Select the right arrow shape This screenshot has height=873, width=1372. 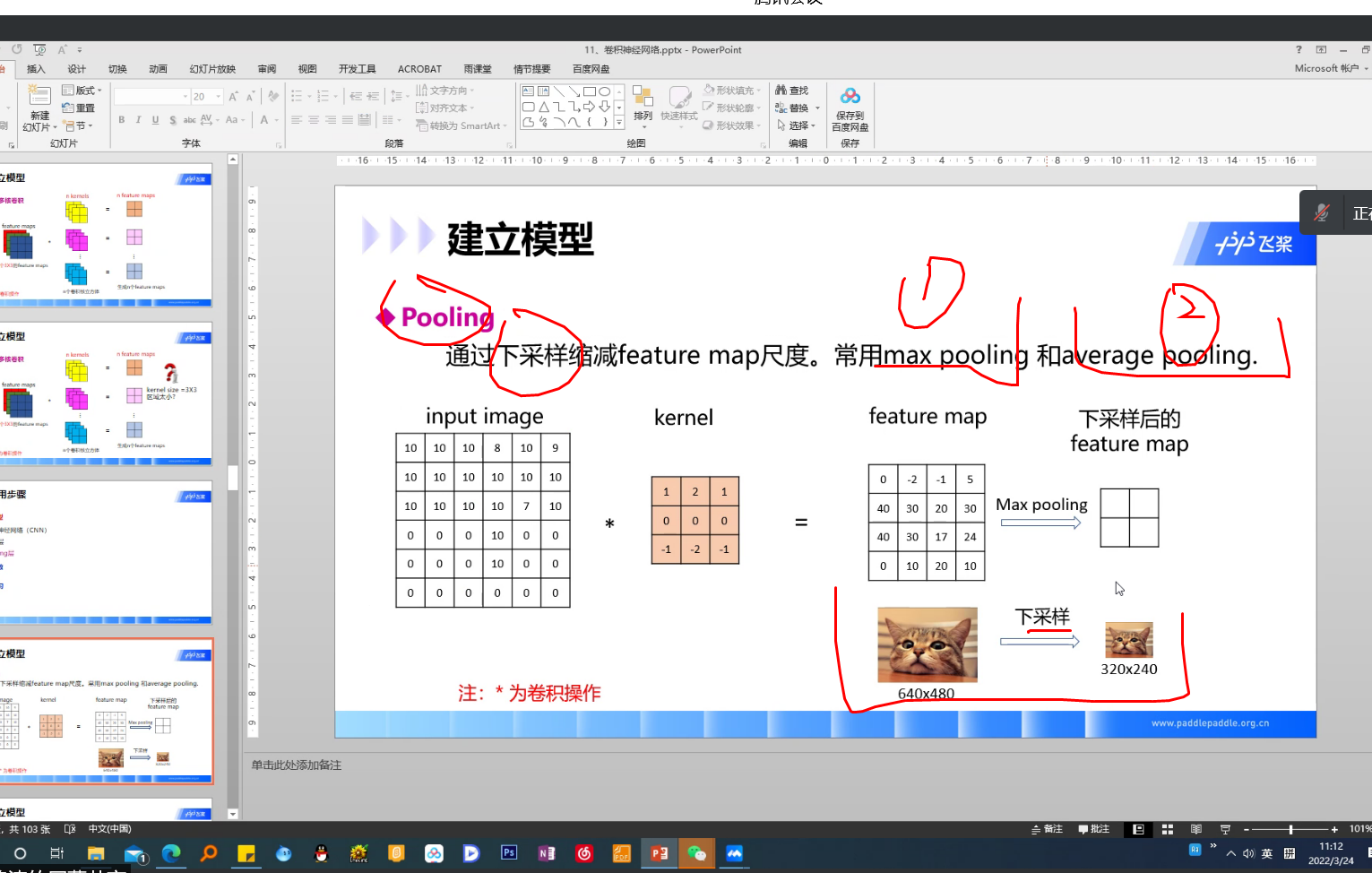tap(590, 107)
